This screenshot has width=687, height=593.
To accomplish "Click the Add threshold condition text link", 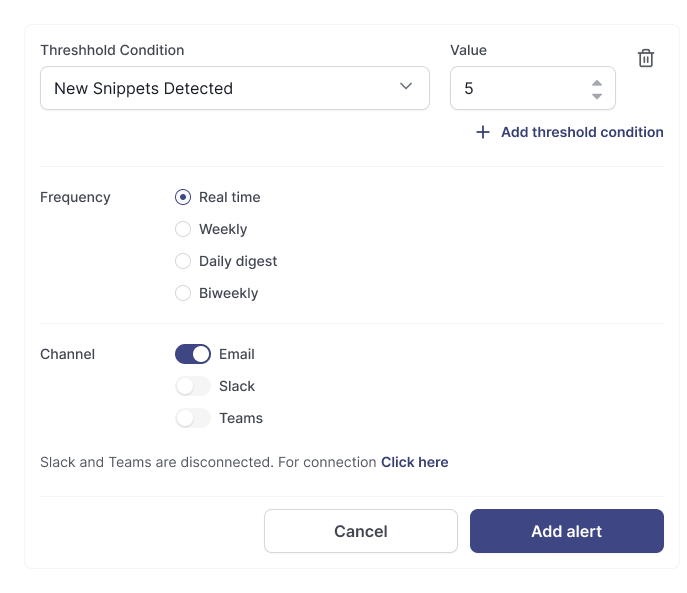I will tap(582, 132).
